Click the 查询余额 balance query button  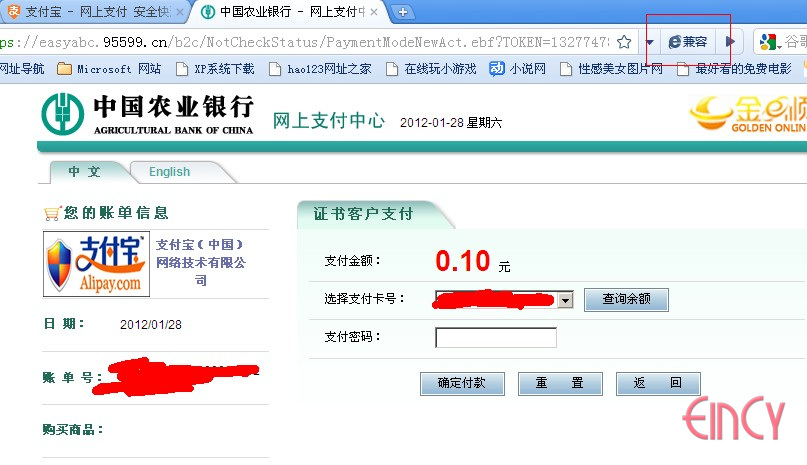pyautogui.click(x=626, y=299)
